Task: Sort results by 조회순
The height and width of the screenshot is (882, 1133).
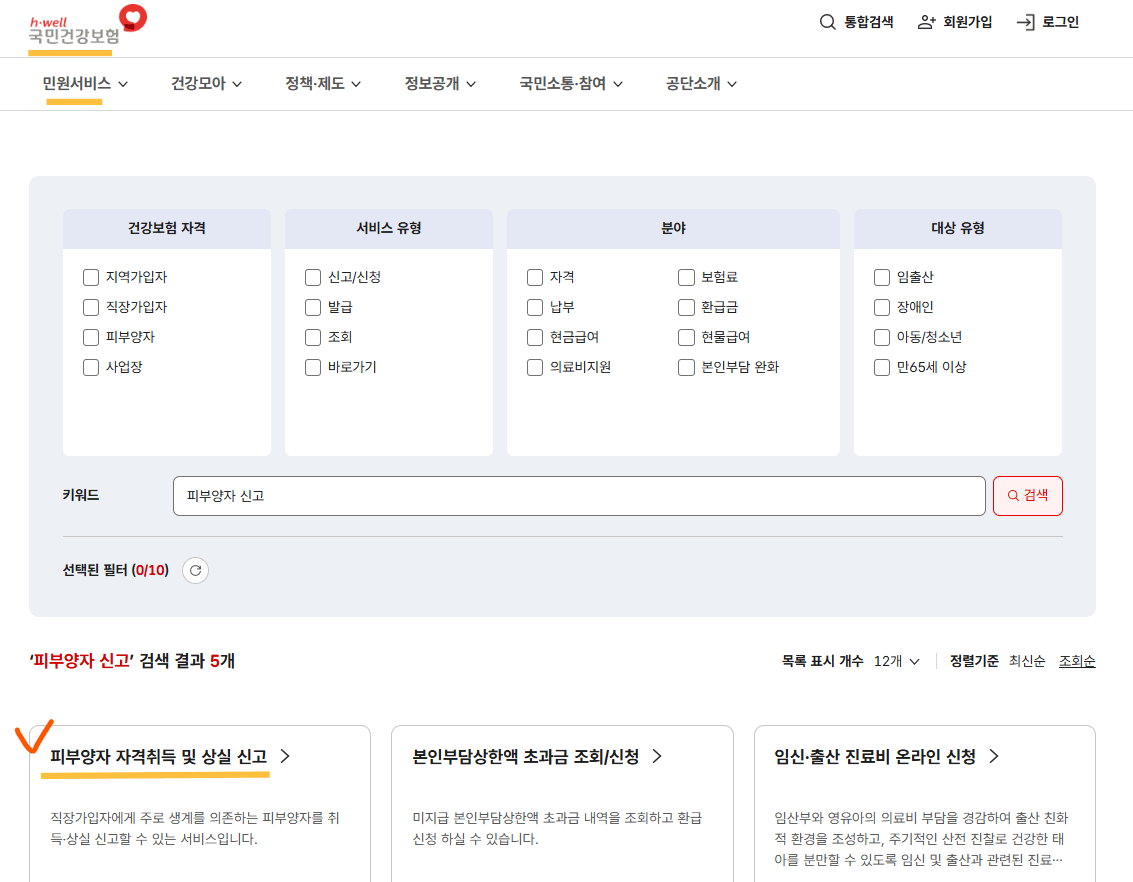Action: (x=1076, y=660)
